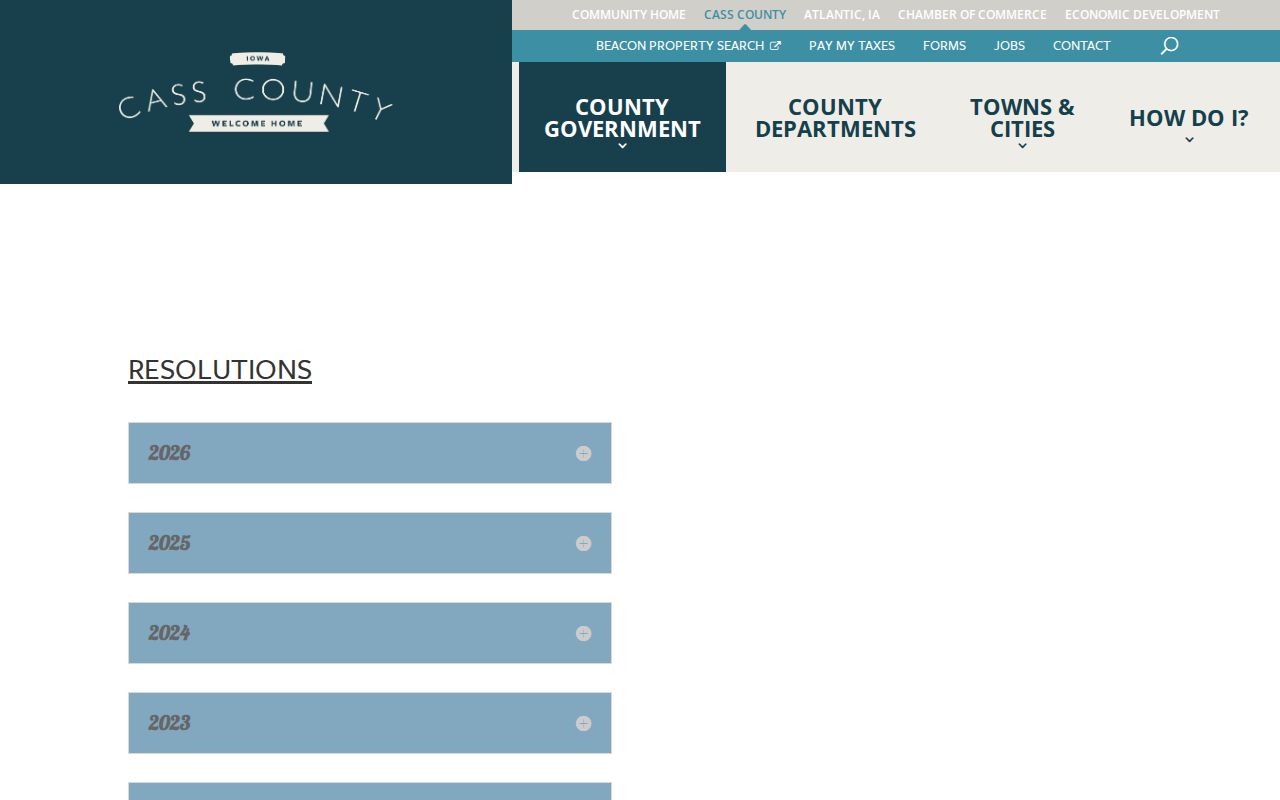Expand the 2023 resolutions plus icon
This screenshot has width=1280, height=800.
(584, 723)
